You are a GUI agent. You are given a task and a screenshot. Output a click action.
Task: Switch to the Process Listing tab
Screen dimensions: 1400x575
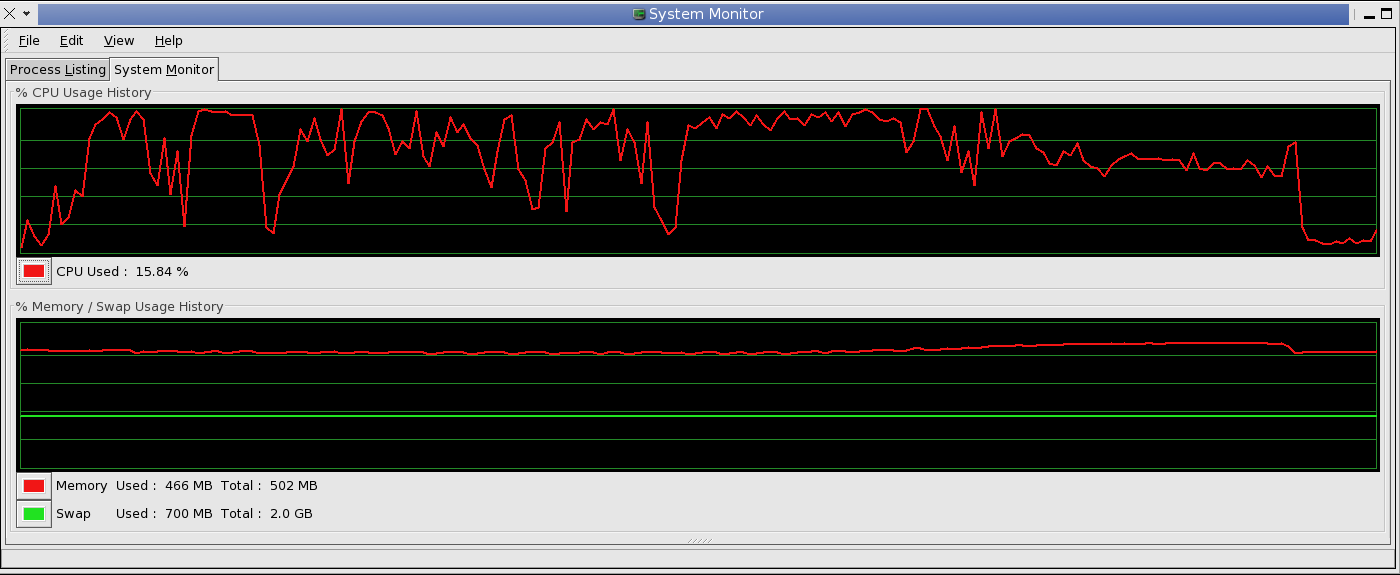click(x=57, y=70)
